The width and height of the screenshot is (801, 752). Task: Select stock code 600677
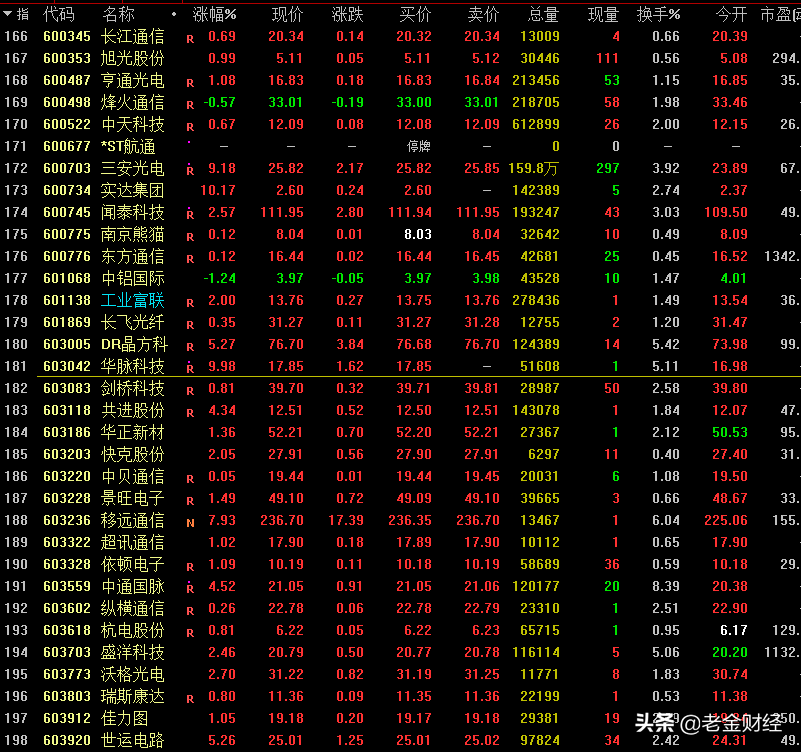[67, 146]
